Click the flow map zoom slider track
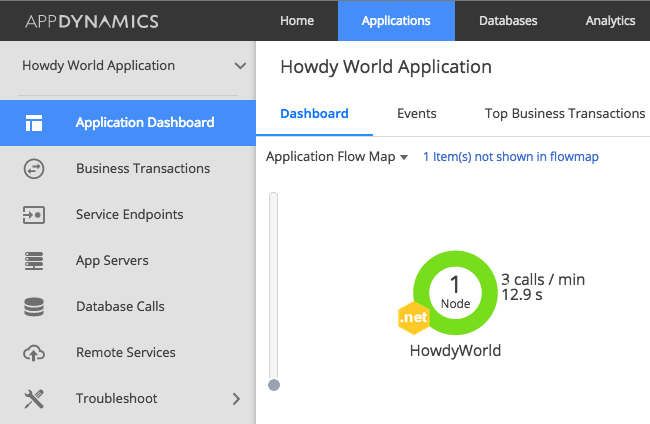 tap(274, 285)
